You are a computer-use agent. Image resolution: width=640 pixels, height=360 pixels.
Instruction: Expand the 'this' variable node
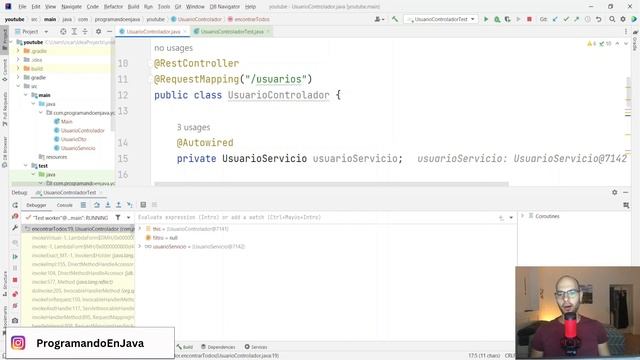tap(140, 229)
